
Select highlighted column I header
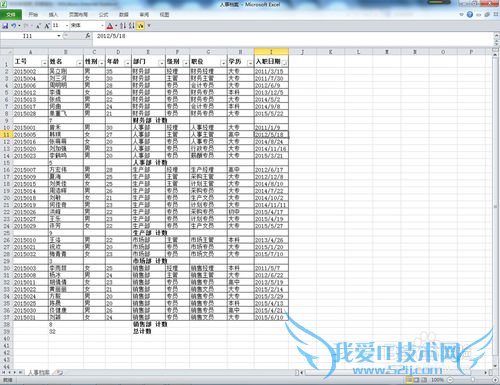pyautogui.click(x=271, y=52)
